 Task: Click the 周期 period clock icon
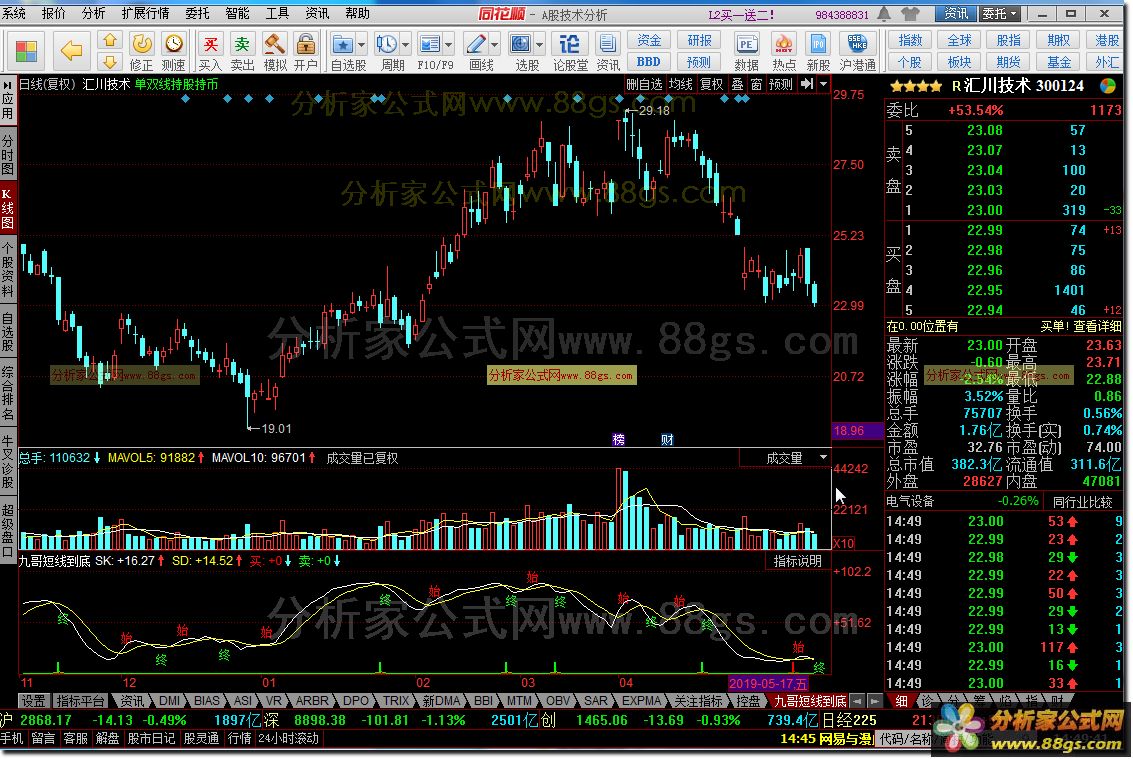pos(387,45)
